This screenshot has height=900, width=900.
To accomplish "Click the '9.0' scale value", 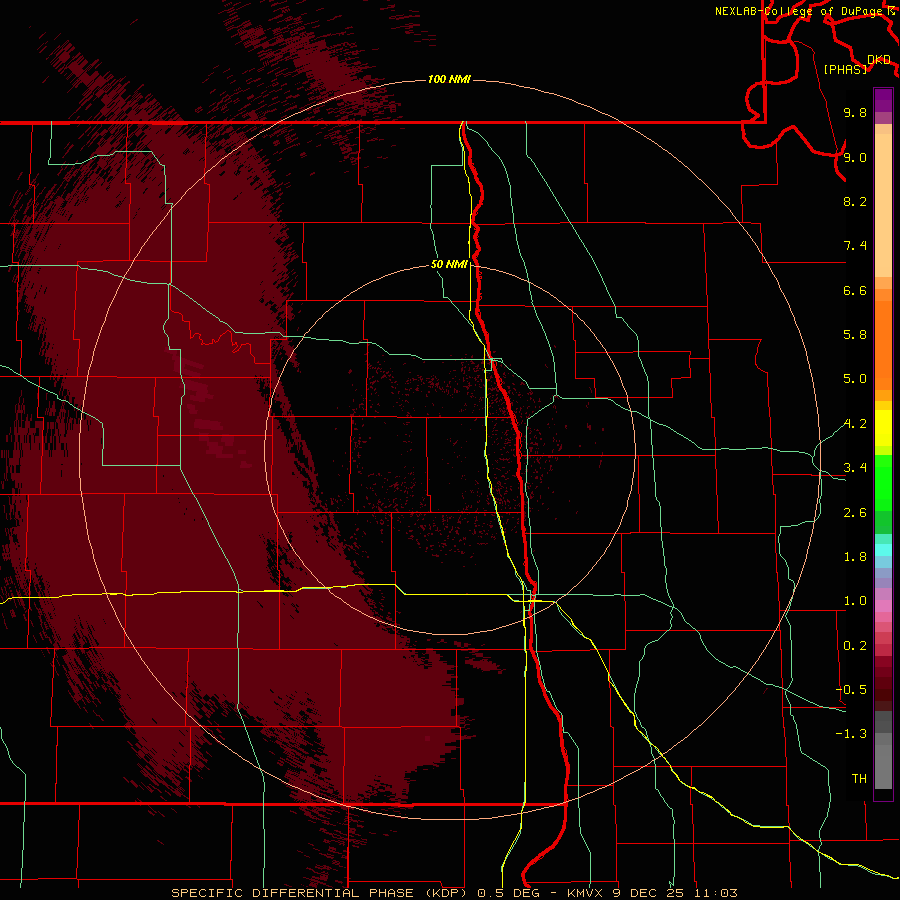I will click(855, 157).
